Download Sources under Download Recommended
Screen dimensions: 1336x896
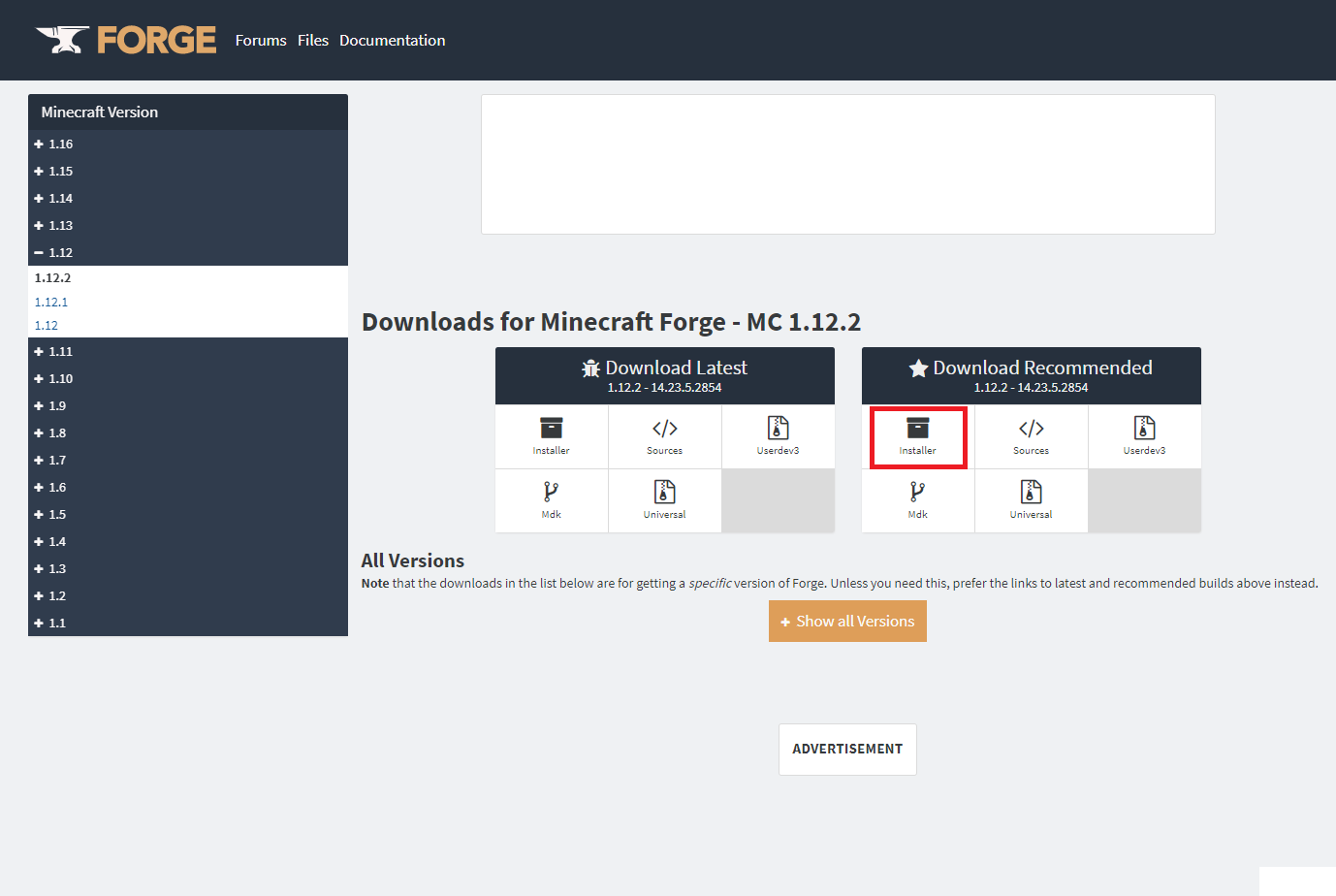pyautogui.click(x=1031, y=436)
